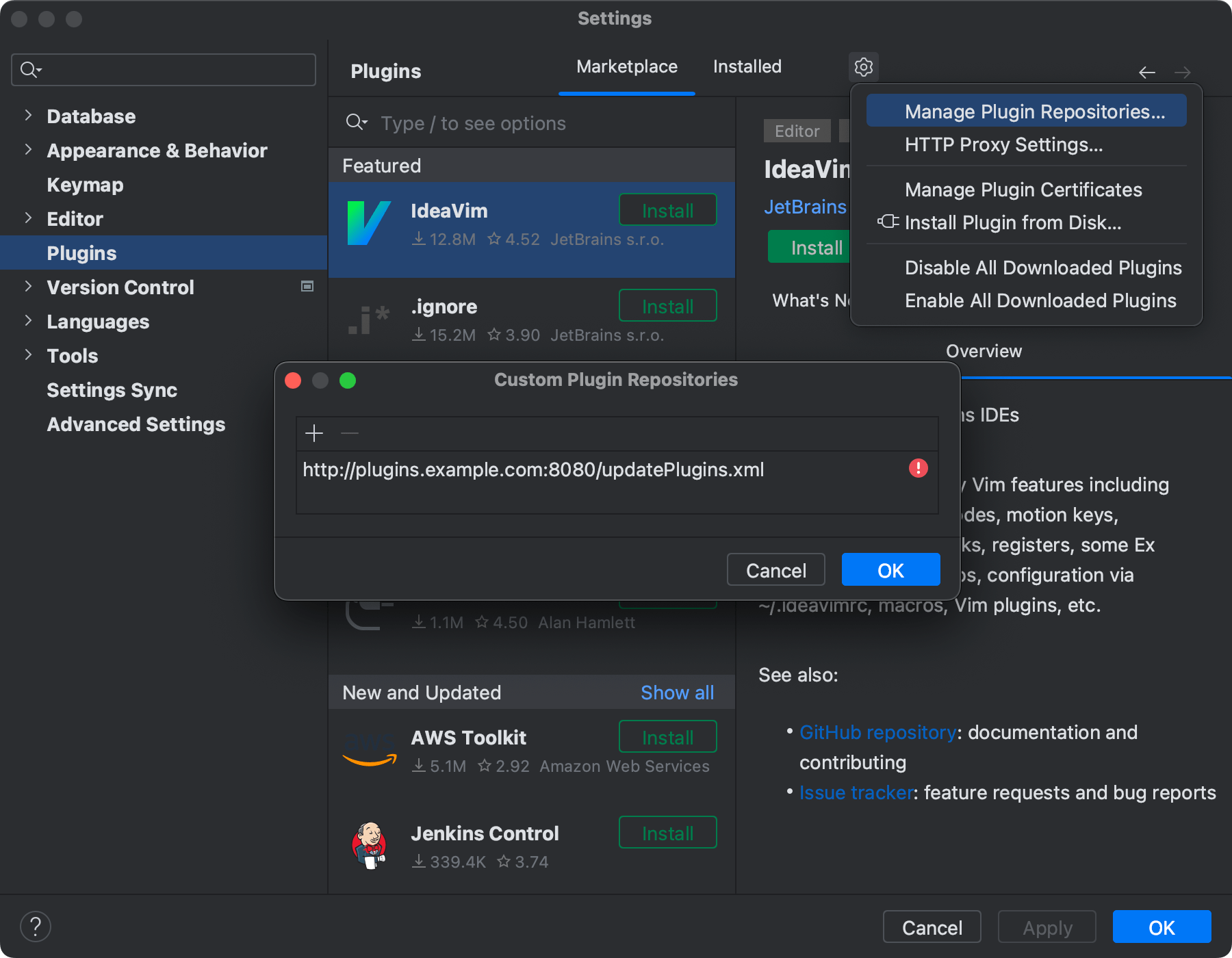The image size is (1232, 958).
Task: Click the error indicator beside the repository URL
Action: [918, 468]
